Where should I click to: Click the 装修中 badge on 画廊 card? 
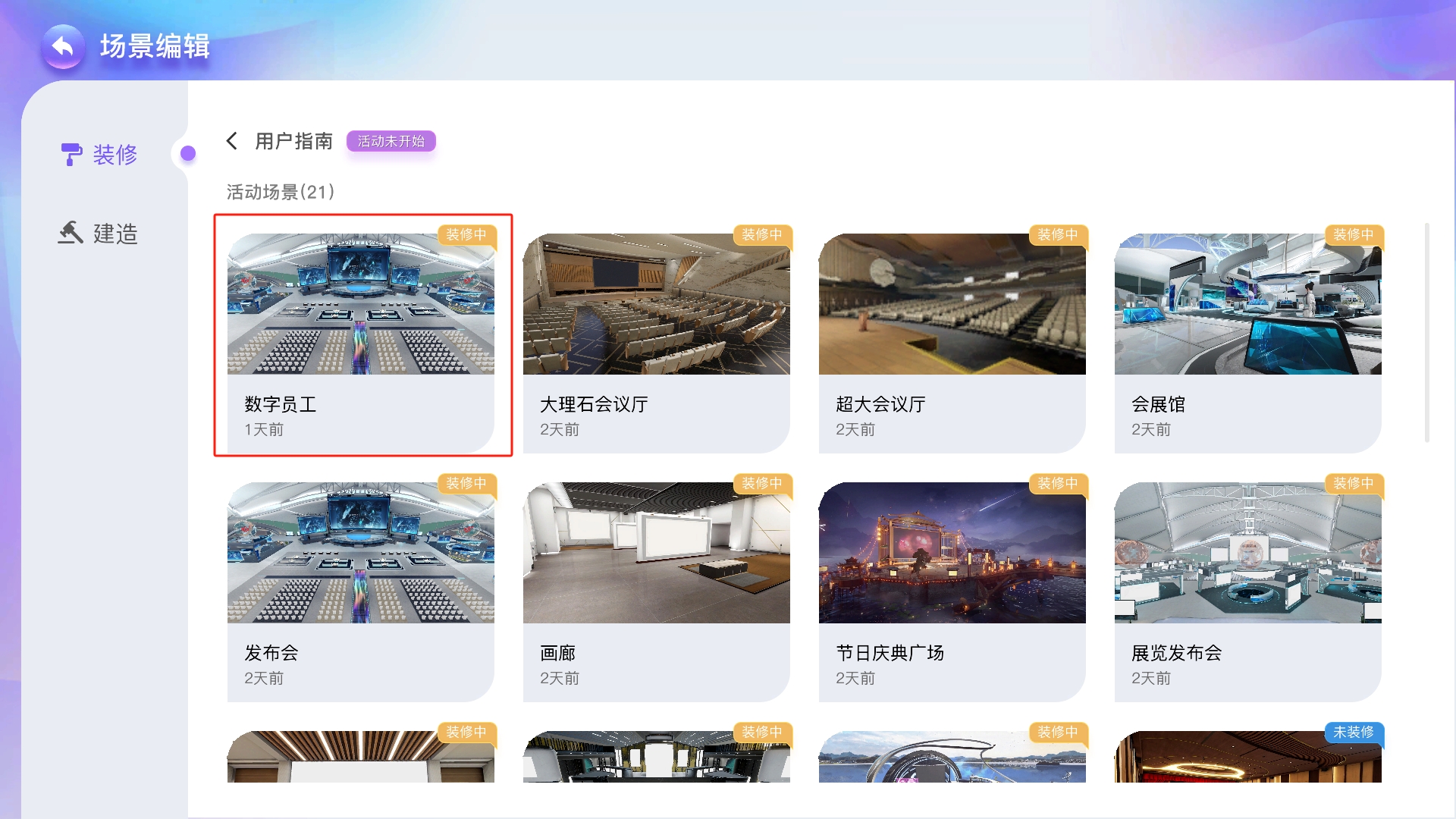(x=762, y=484)
